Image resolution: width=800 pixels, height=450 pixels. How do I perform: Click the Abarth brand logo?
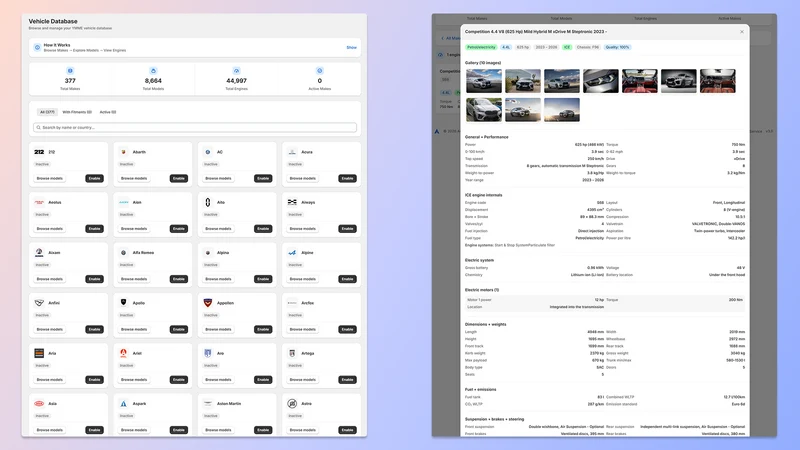pos(123,152)
